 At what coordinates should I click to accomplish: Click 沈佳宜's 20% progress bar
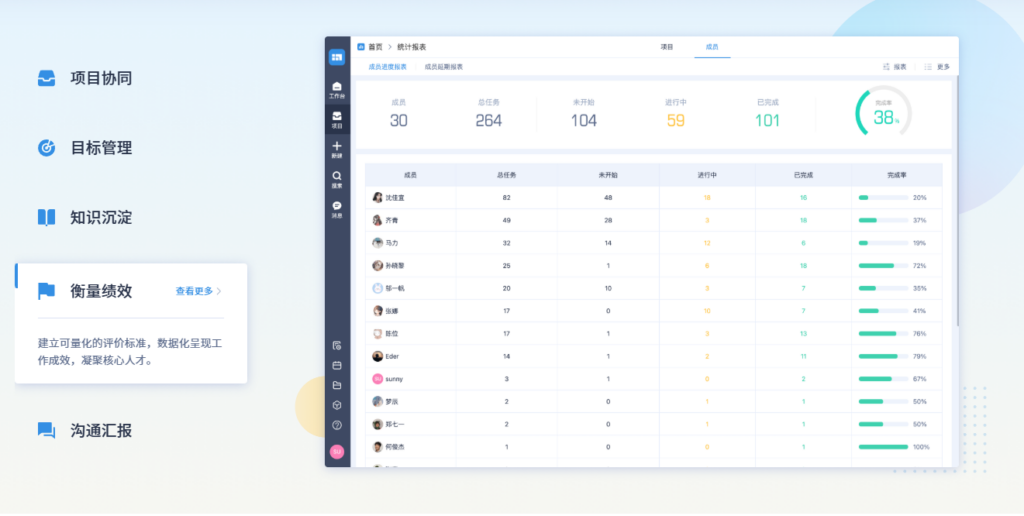pyautogui.click(x=883, y=197)
